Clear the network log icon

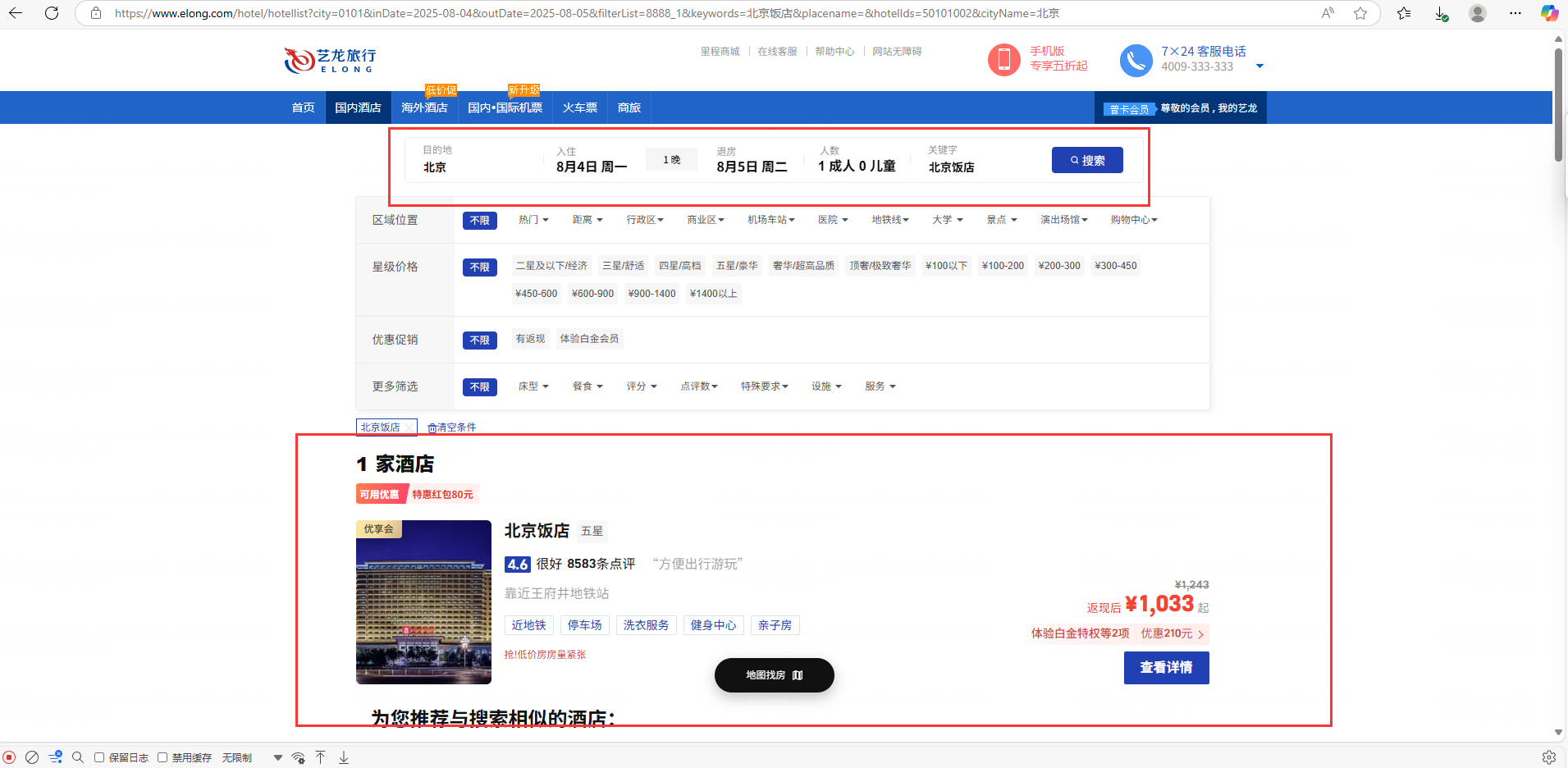tap(32, 757)
